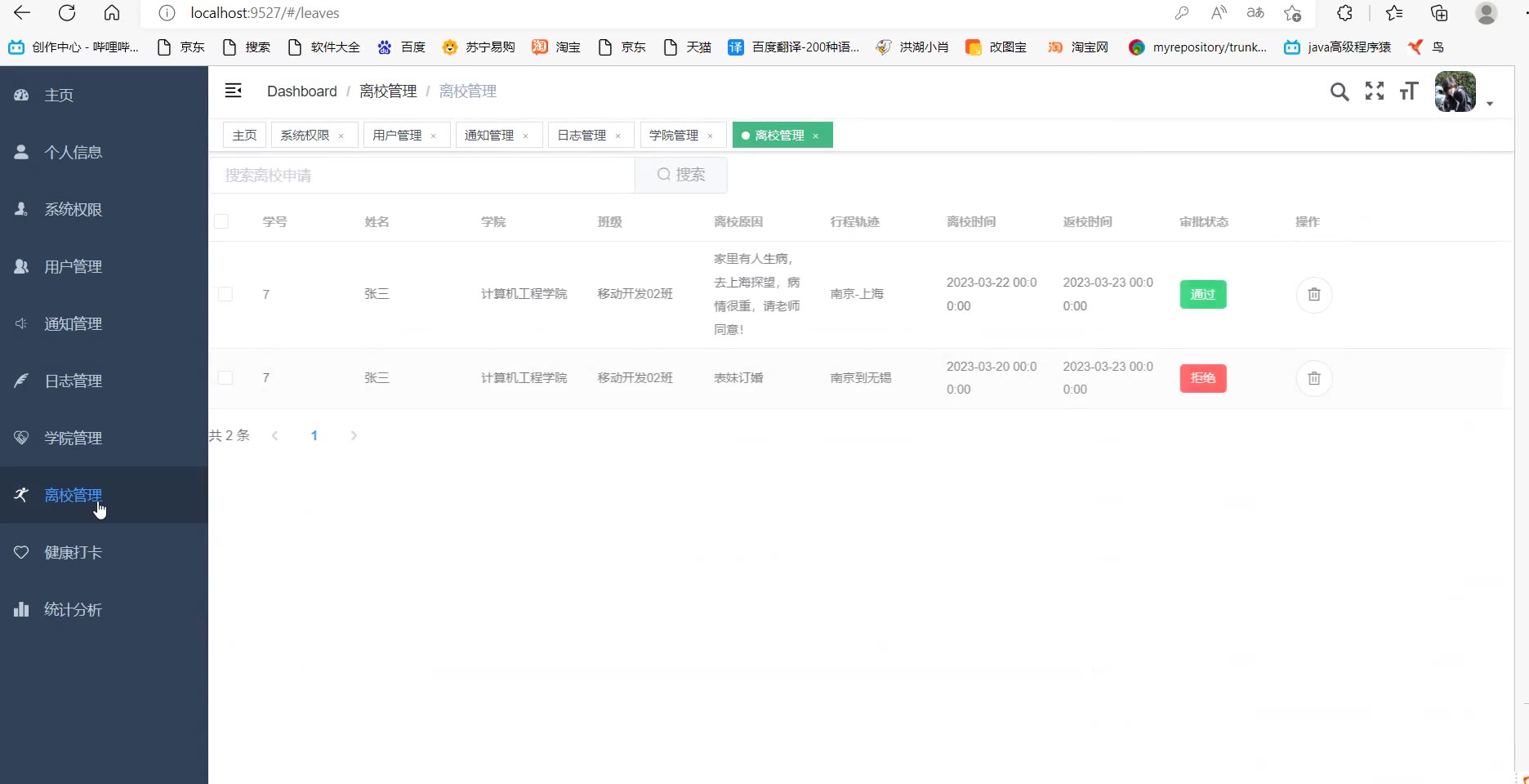The image size is (1529, 784).
Task: Open the header search icon
Action: (1340, 91)
